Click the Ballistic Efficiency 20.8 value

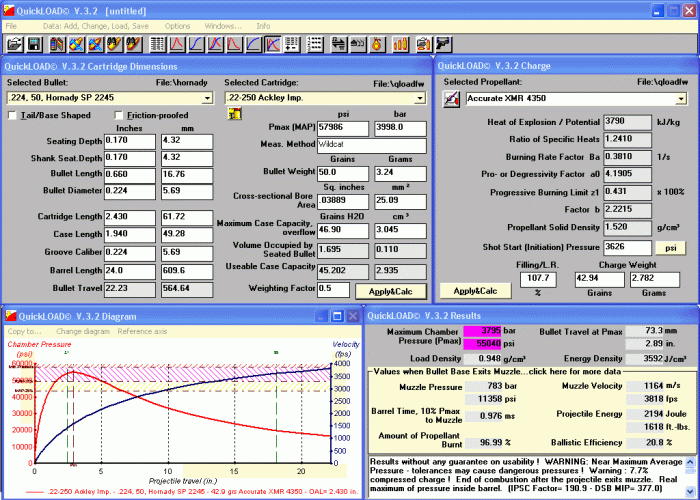point(645,443)
